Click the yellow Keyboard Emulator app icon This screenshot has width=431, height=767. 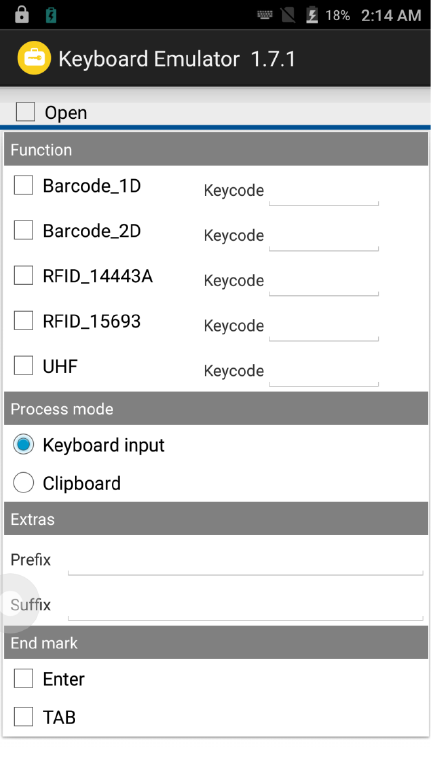click(x=34, y=58)
